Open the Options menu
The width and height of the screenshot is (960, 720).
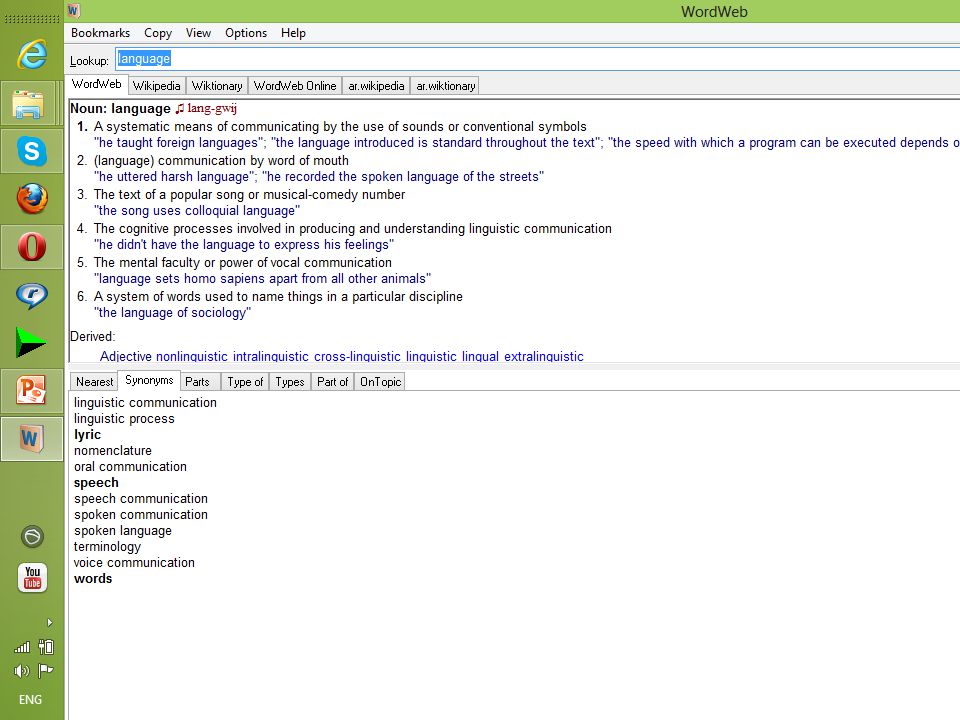(246, 33)
